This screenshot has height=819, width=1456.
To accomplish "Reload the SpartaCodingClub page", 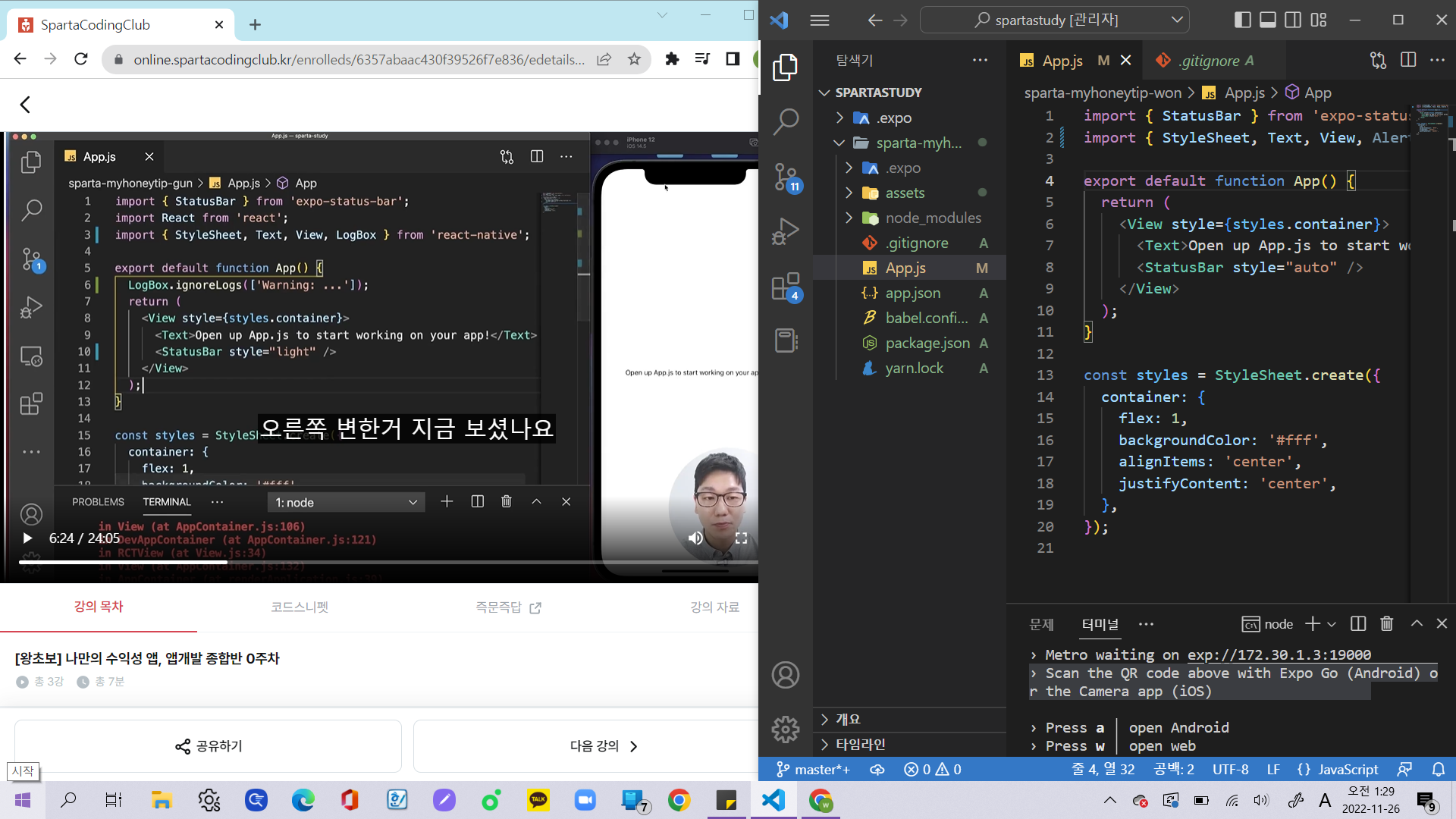I will click(81, 59).
